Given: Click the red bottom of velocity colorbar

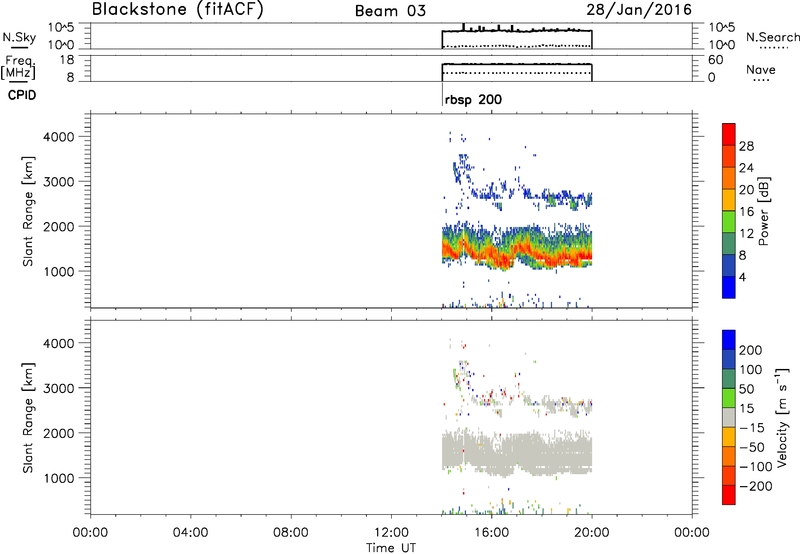Looking at the screenshot, I should tap(729, 495).
